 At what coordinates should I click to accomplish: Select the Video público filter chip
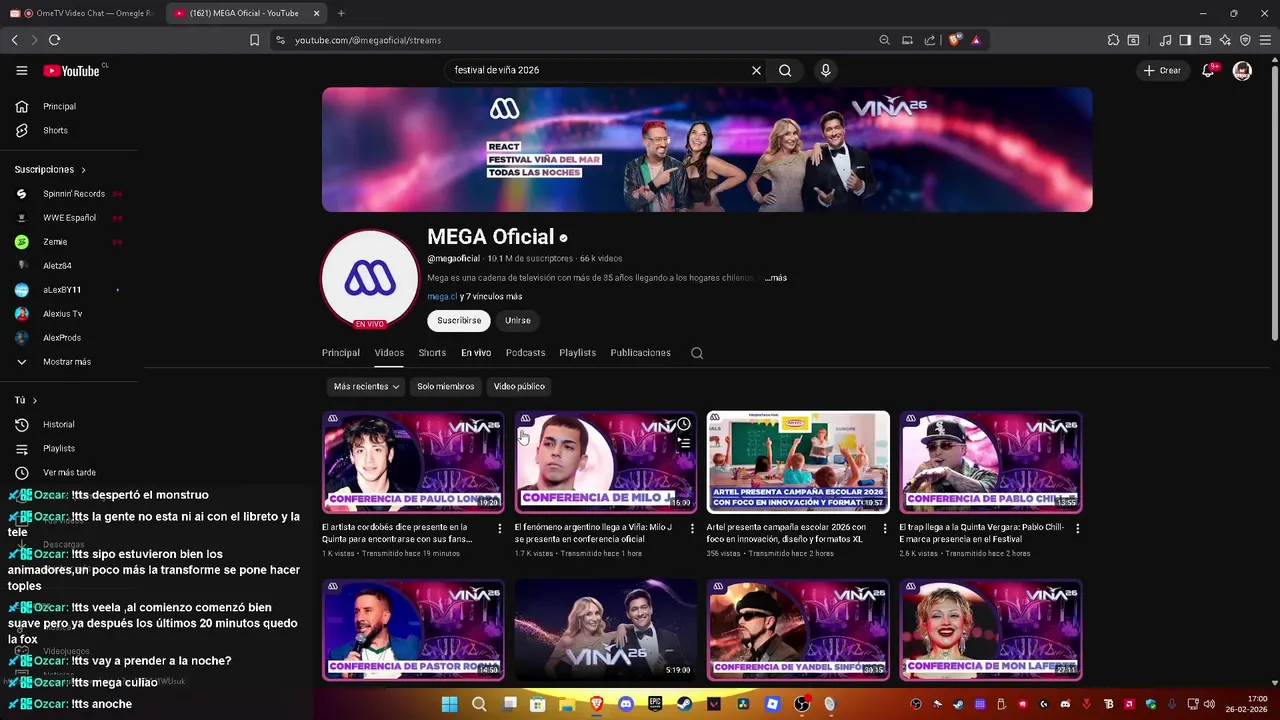[519, 386]
